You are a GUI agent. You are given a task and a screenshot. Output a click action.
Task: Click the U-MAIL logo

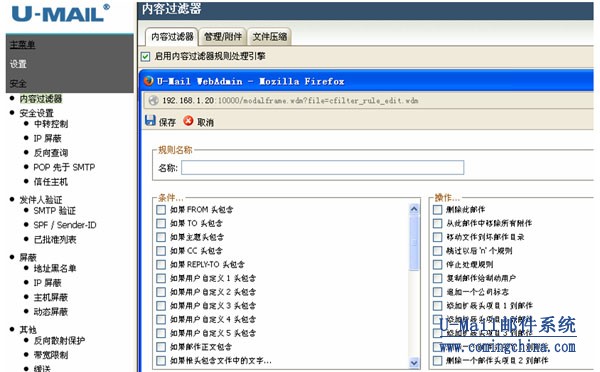point(60,13)
